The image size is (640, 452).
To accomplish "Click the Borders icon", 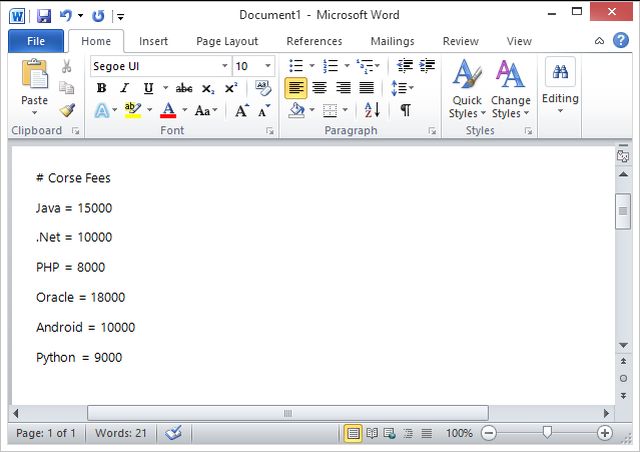I will click(x=330, y=110).
